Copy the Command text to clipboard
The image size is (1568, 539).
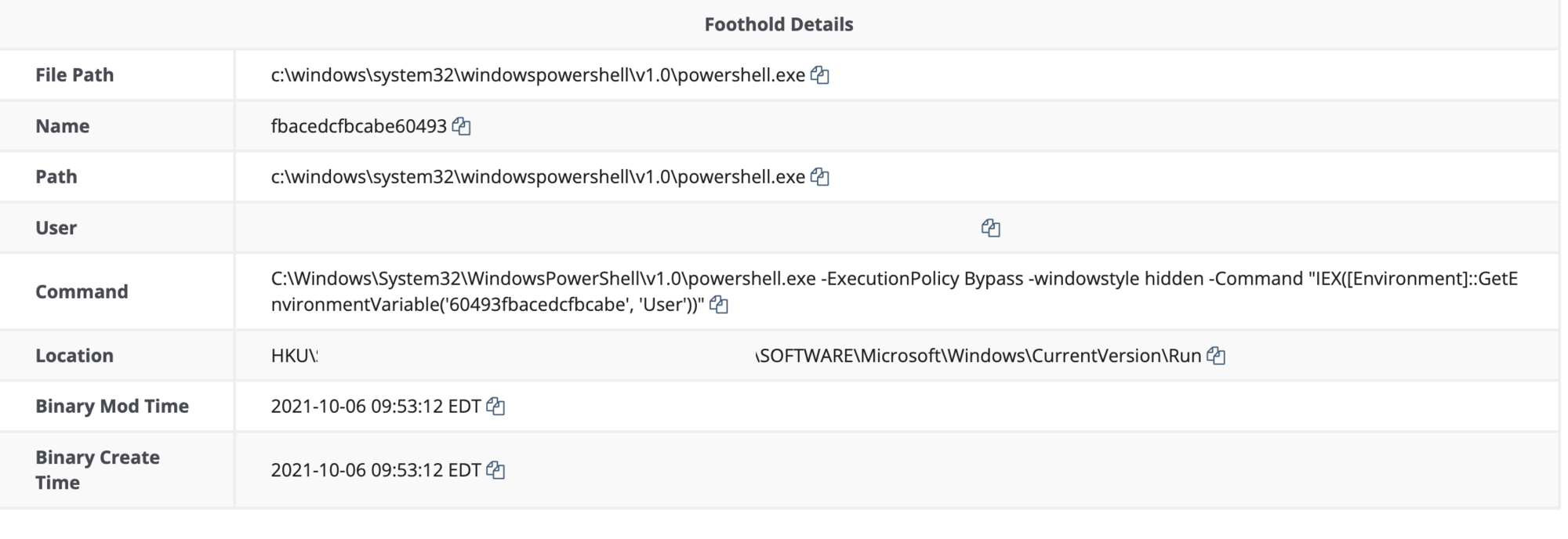point(719,305)
